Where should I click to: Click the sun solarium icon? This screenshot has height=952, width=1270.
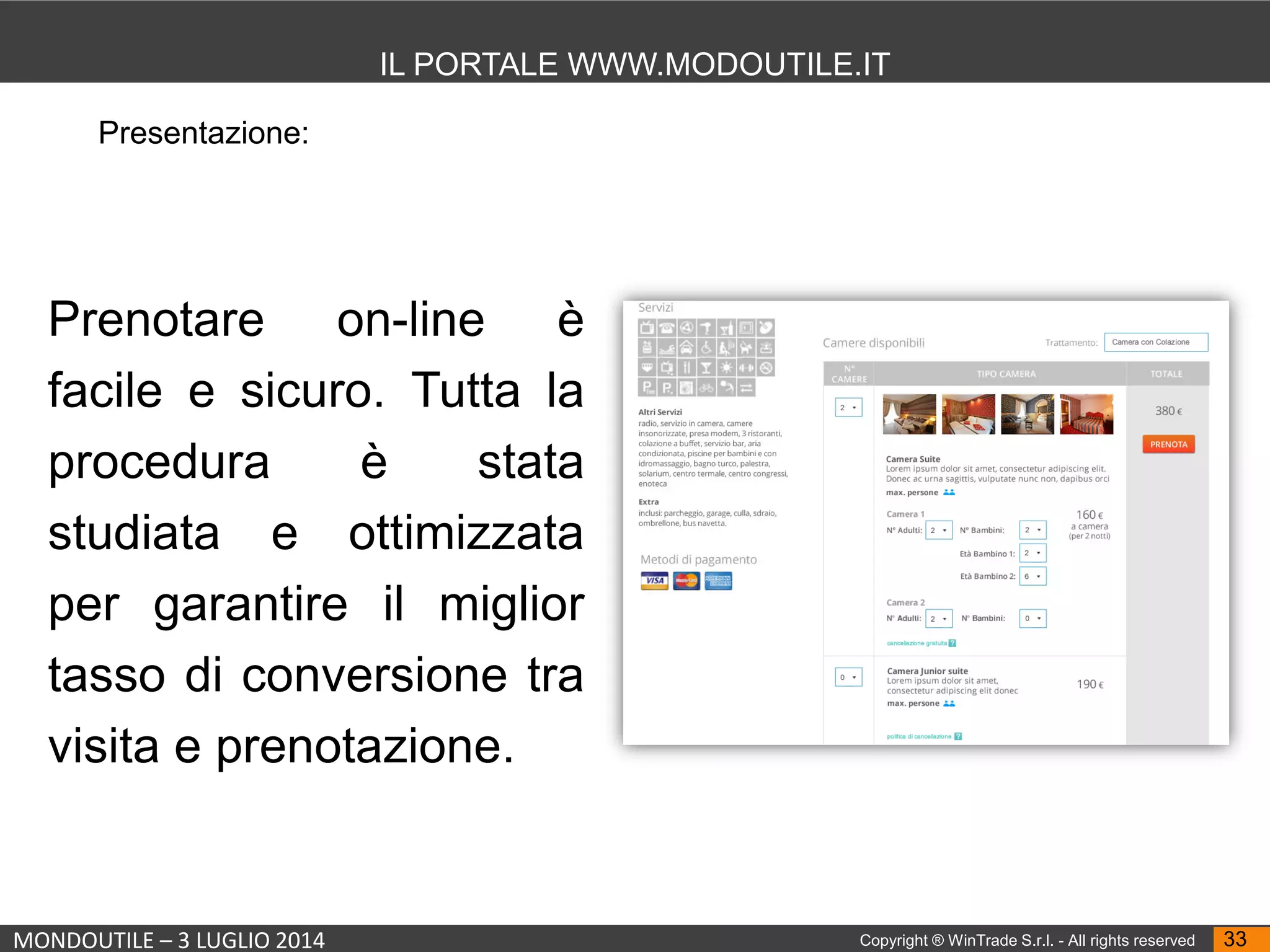click(727, 368)
